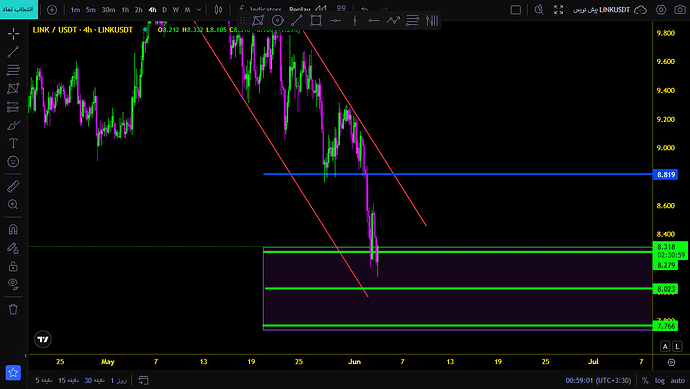Pick the horizontal ray in favorites toolbar

[x=374, y=20]
